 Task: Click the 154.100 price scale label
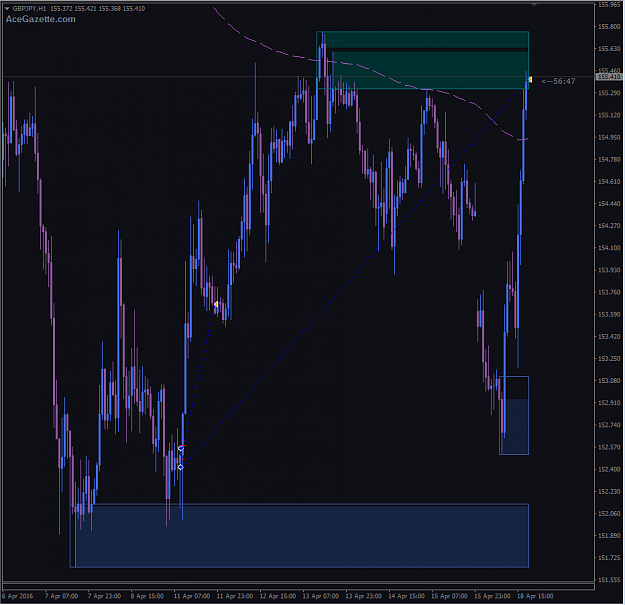coord(609,248)
